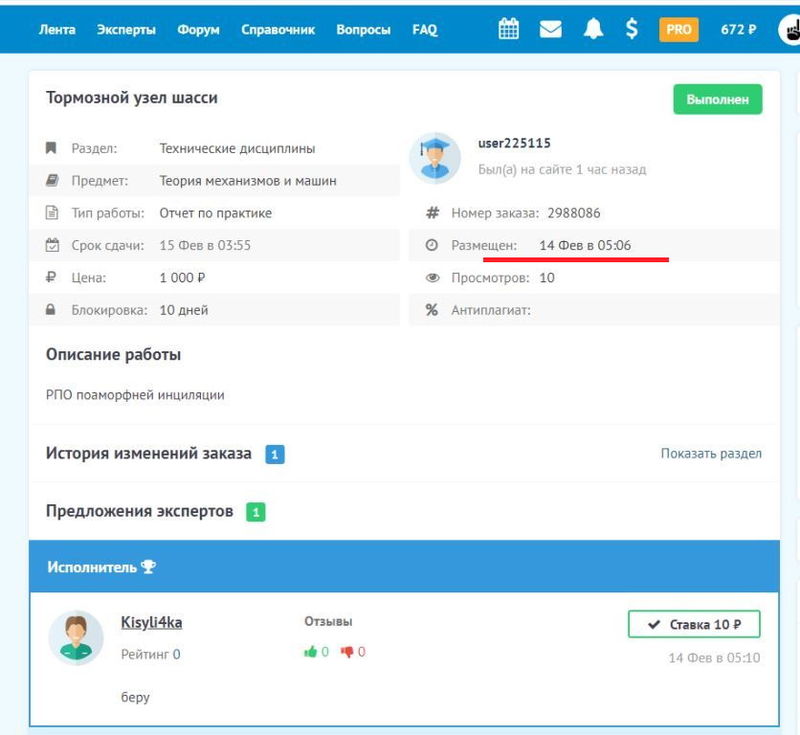The image size is (800, 735).
Task: Click the PRO badge button
Action: [x=679, y=30]
